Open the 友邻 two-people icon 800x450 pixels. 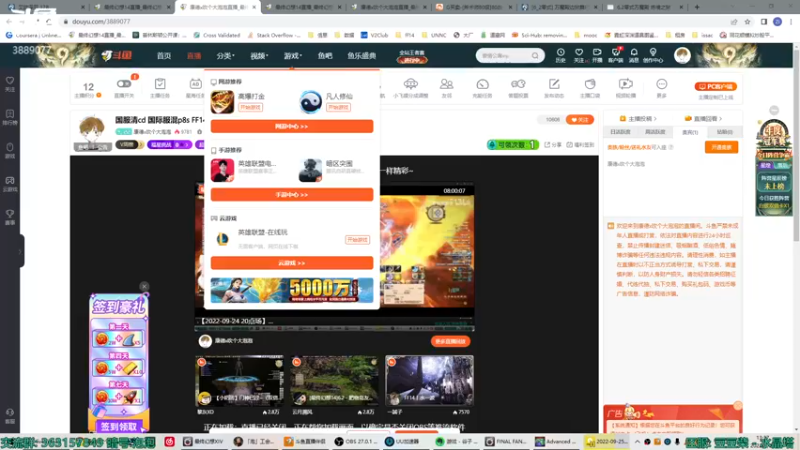click(x=446, y=87)
